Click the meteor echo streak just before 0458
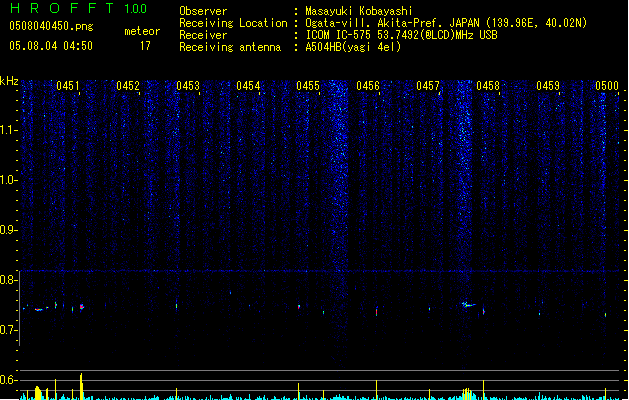Viewport: 629px width, 400px height. (x=468, y=305)
